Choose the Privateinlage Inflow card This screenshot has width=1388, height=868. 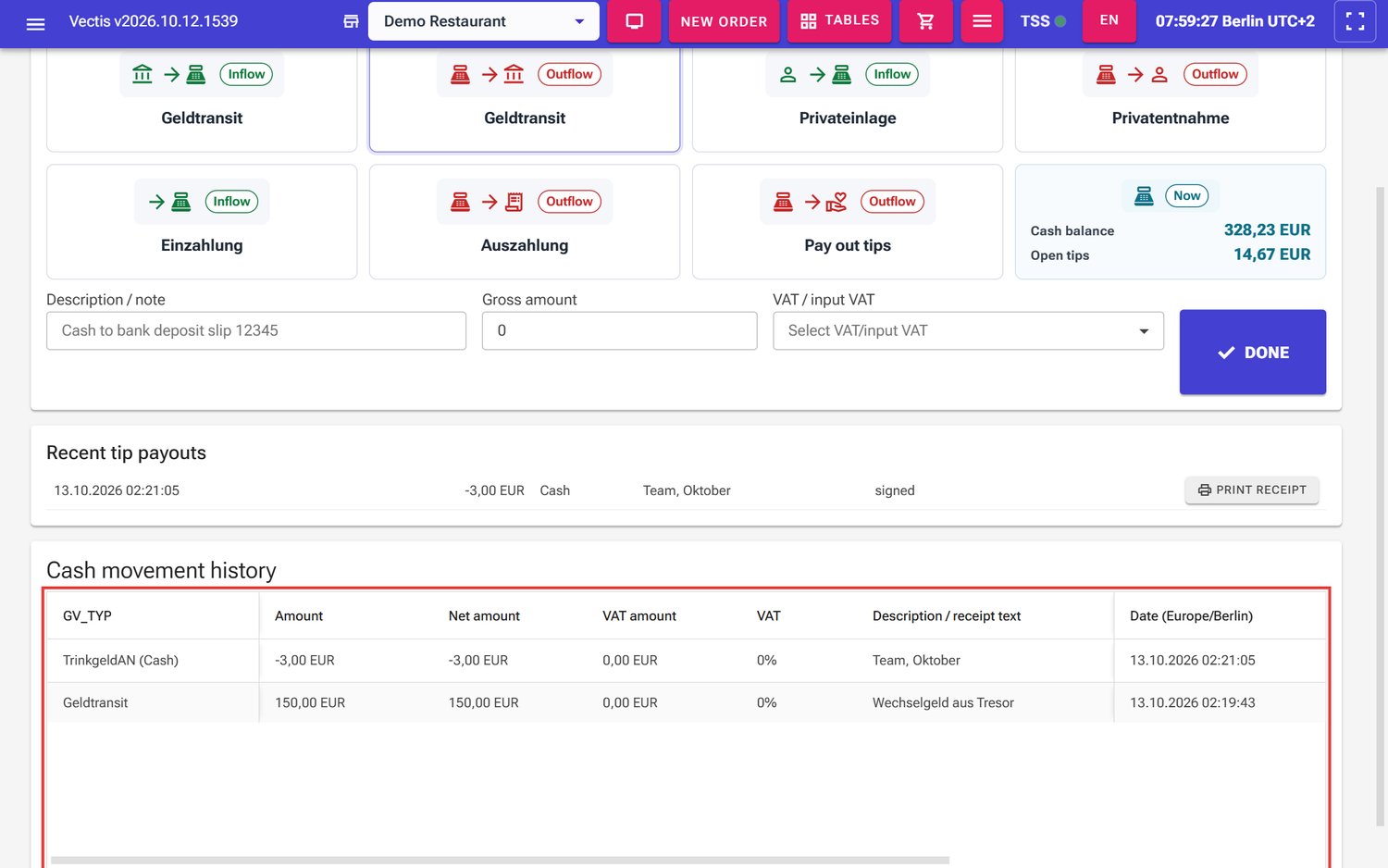tap(848, 99)
